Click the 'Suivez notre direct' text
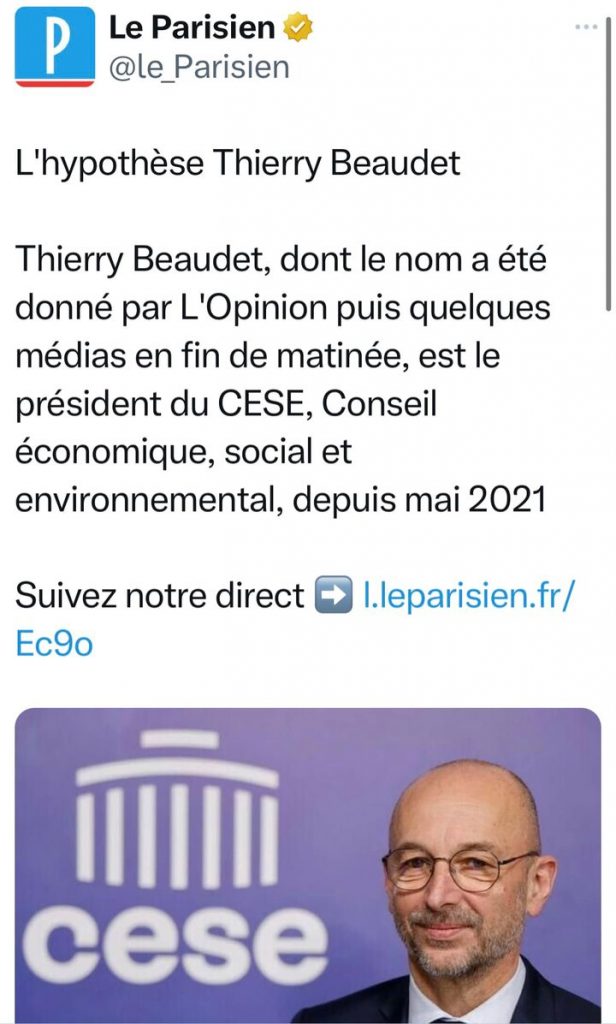 [x=159, y=596]
